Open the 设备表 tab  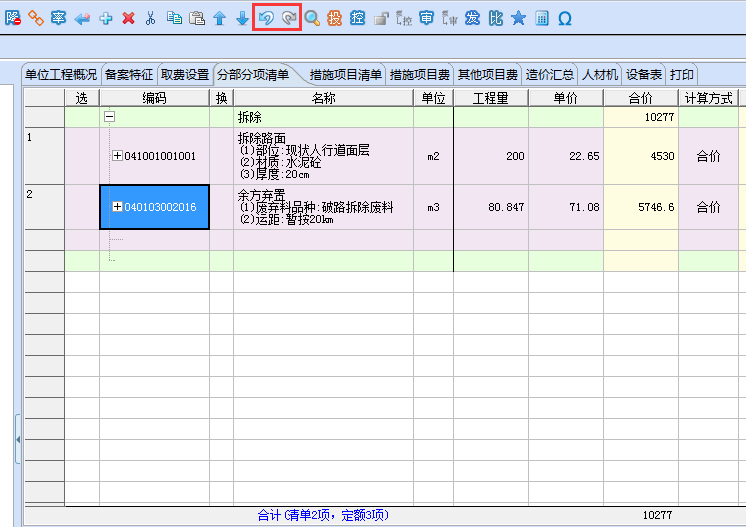tap(644, 75)
